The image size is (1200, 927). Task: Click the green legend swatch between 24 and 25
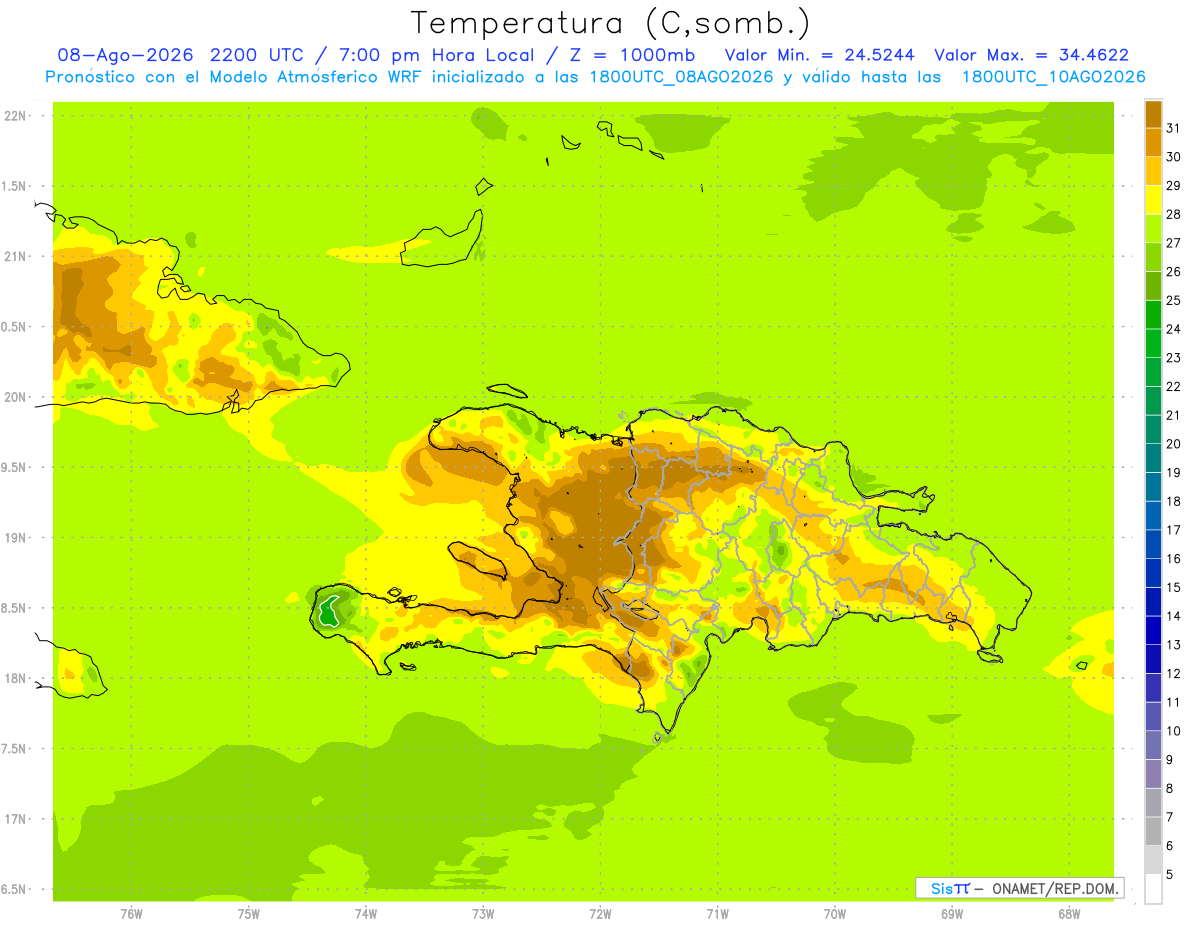click(x=1153, y=315)
